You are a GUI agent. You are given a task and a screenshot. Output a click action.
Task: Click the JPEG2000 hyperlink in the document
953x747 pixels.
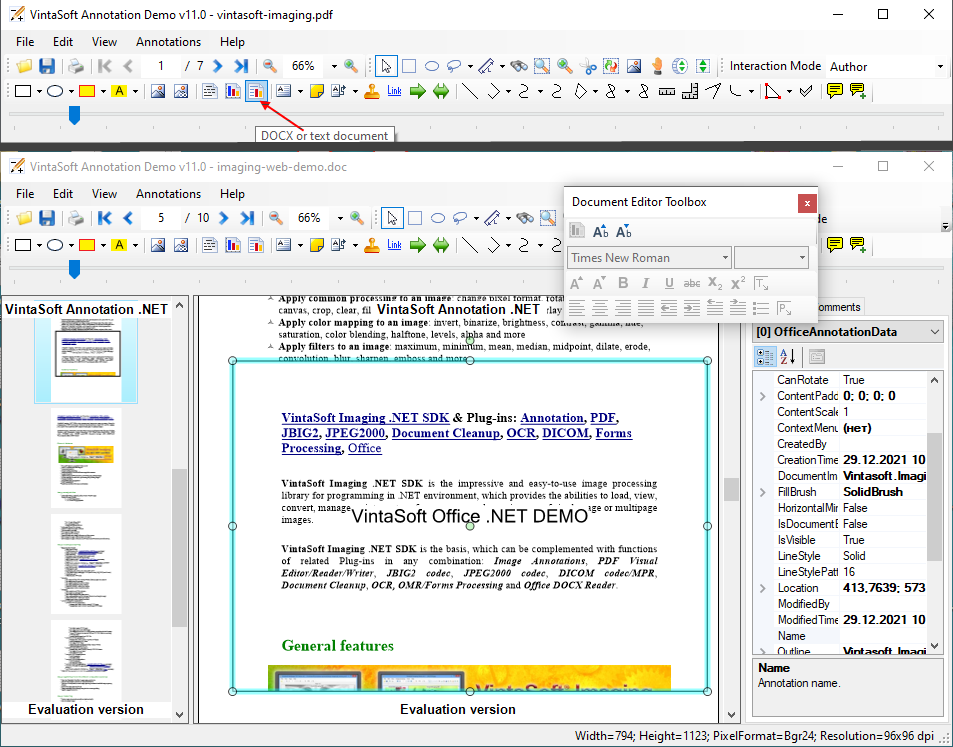pos(353,433)
